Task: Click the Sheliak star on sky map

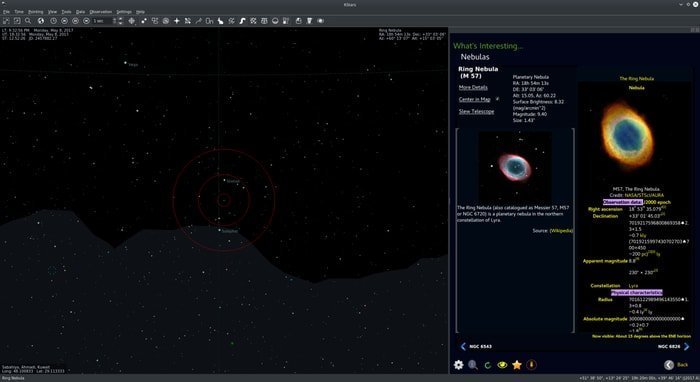Action: (x=225, y=180)
